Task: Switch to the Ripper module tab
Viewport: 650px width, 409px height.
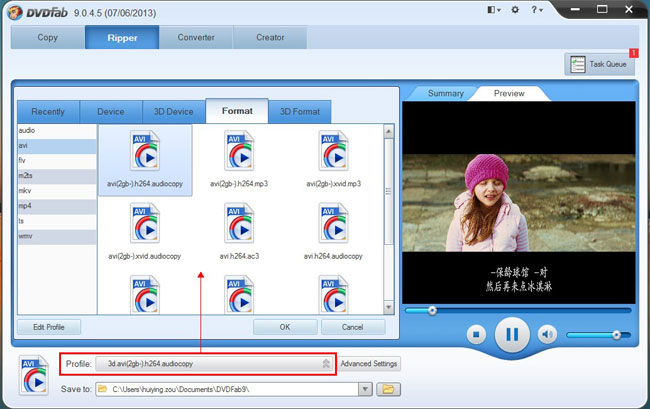Action: (x=122, y=37)
